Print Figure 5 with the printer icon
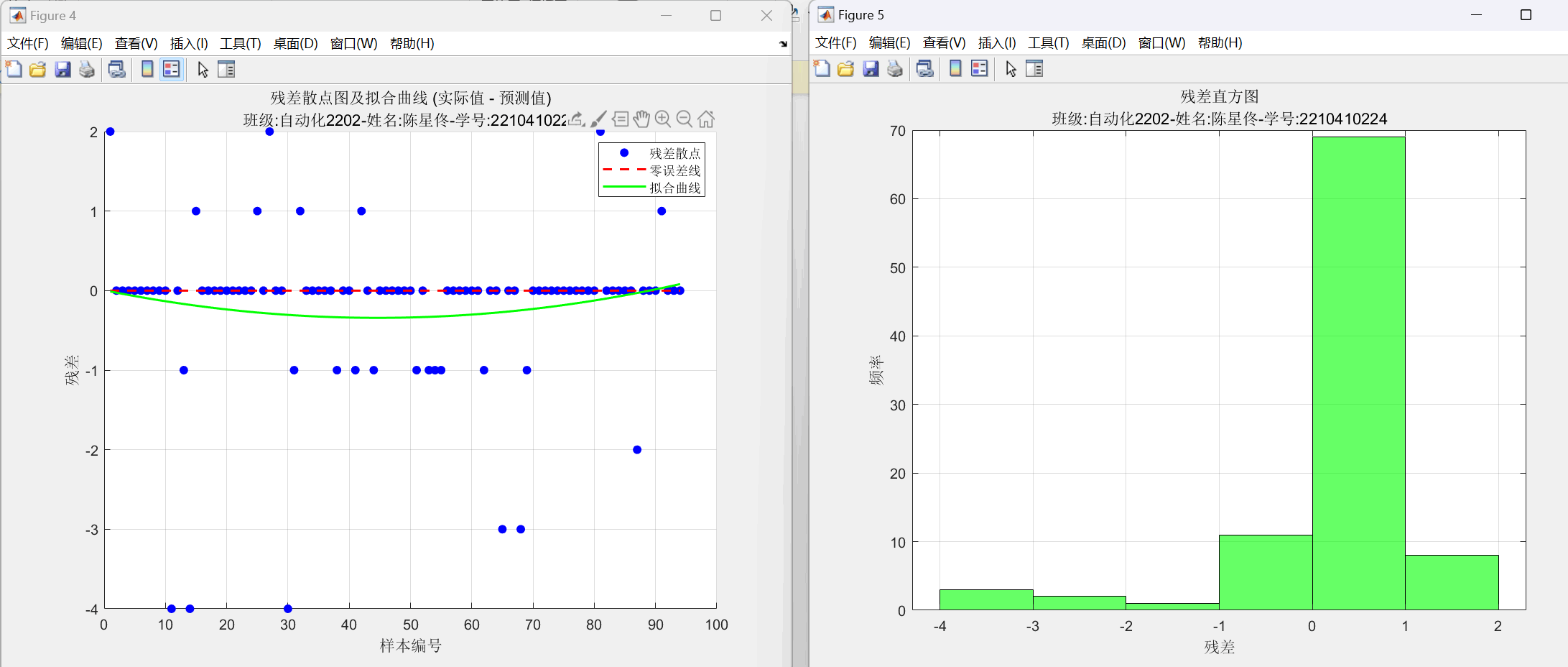Image resolution: width=1568 pixels, height=667 pixels. [x=895, y=69]
